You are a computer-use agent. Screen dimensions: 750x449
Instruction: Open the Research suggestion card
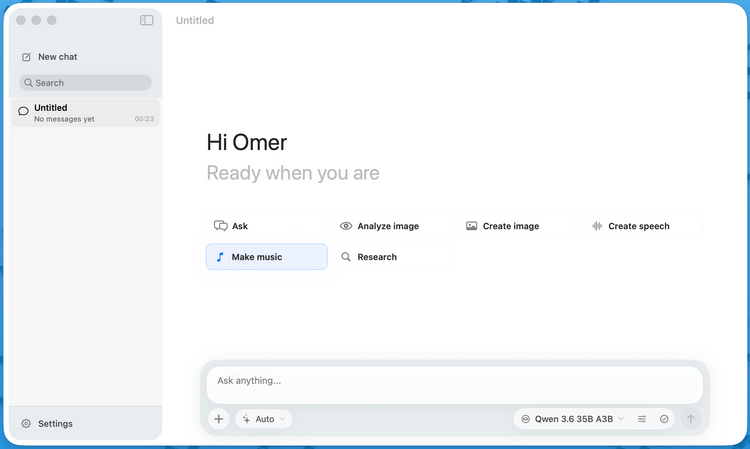(x=392, y=257)
